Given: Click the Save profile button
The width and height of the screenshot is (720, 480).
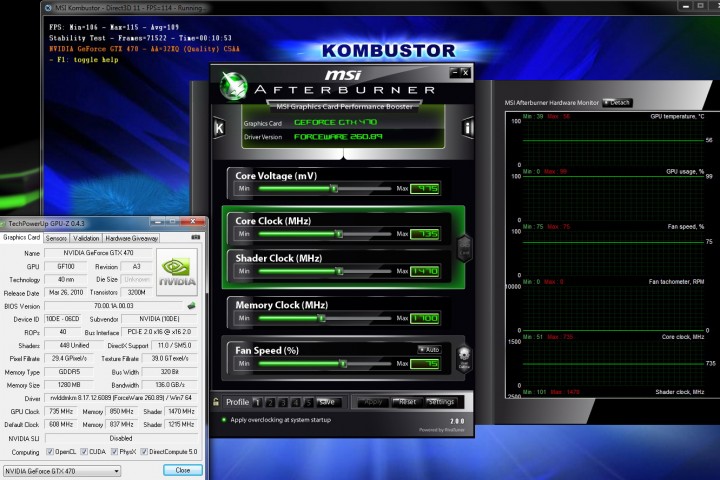Looking at the screenshot, I should 328,402.
